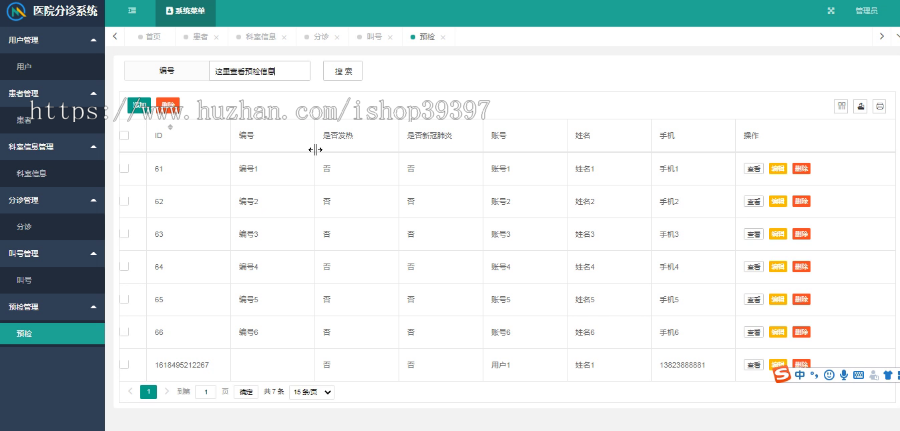This screenshot has width=900, height=431.
Task: Open 预检 in the sidebar
Action: coord(52,333)
